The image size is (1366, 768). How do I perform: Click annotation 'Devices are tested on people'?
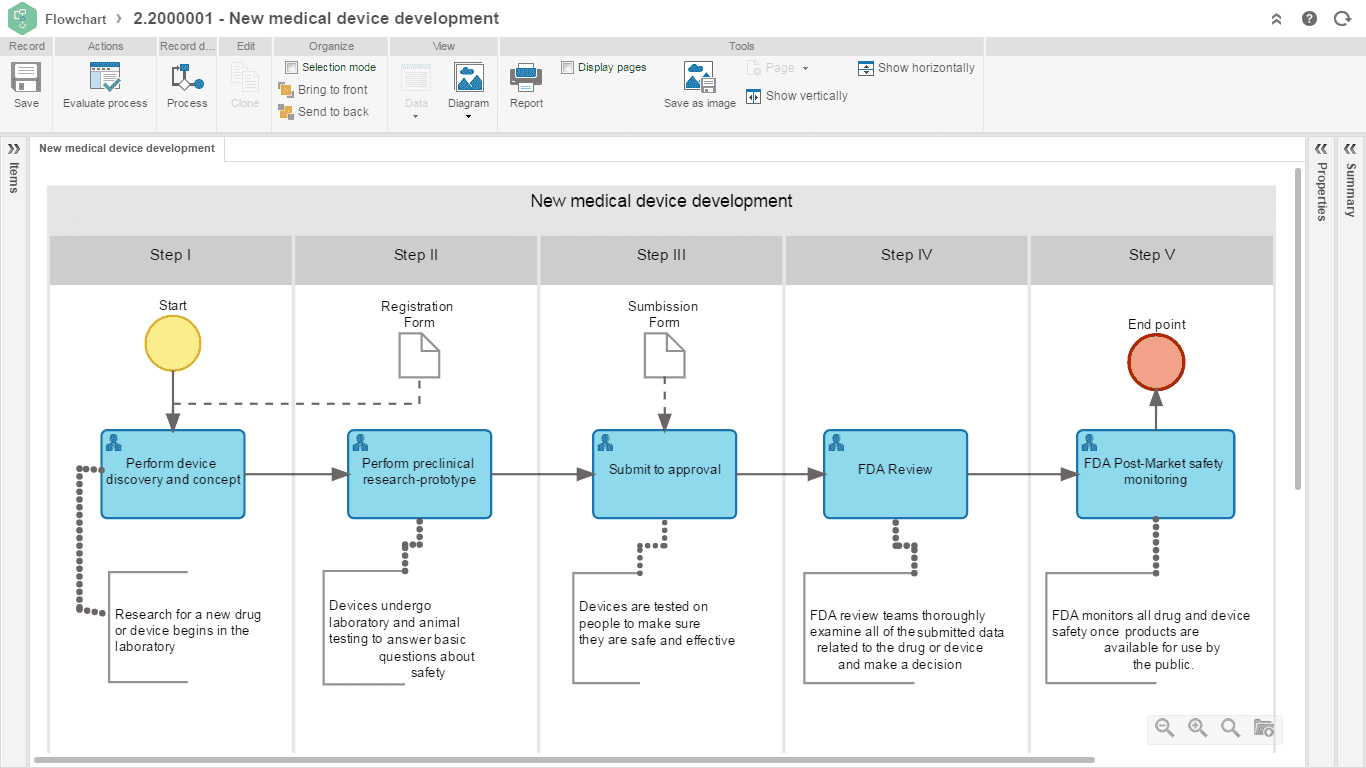click(657, 623)
